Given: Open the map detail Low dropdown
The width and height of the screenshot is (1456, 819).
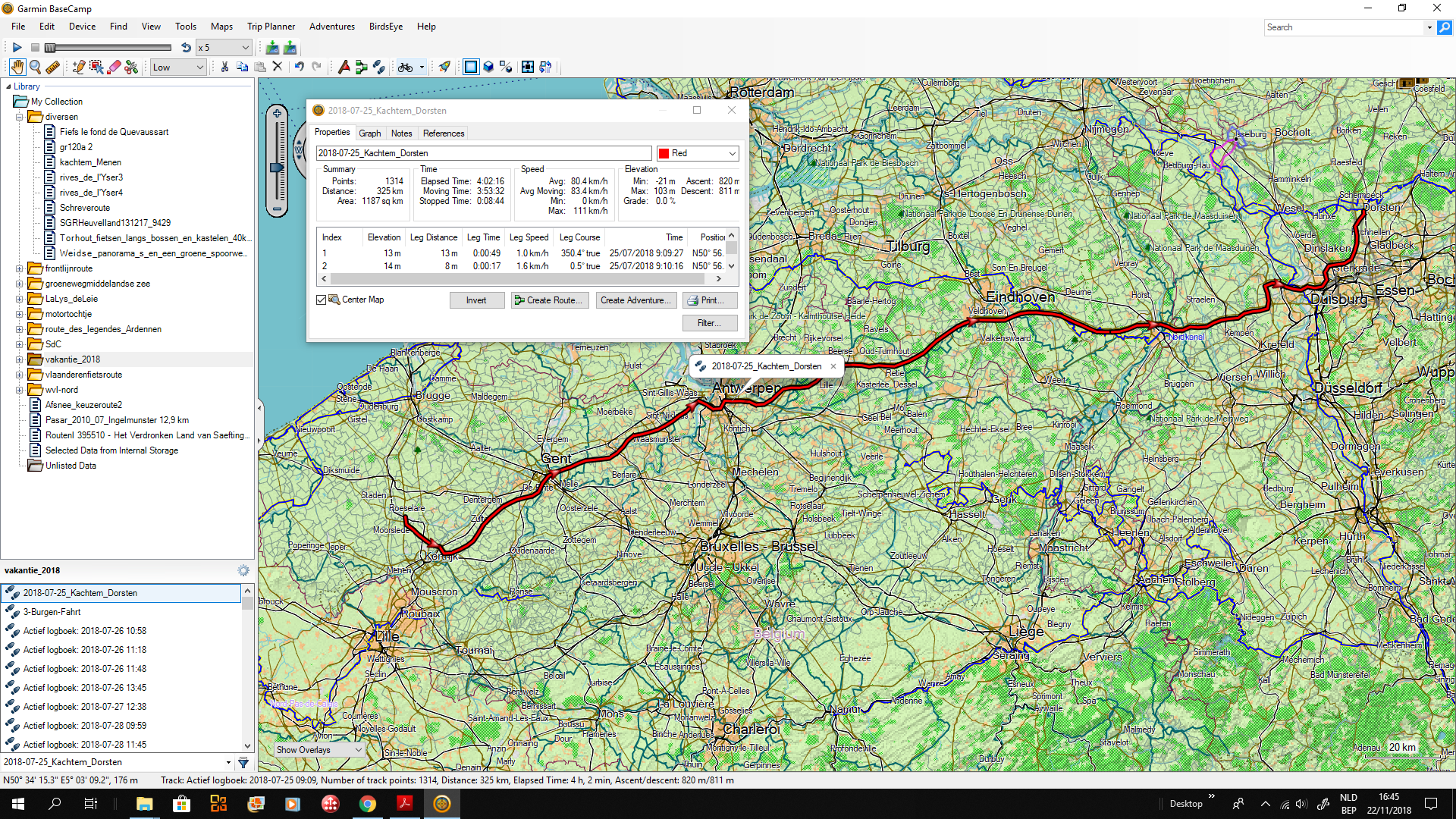Looking at the screenshot, I should click(178, 67).
